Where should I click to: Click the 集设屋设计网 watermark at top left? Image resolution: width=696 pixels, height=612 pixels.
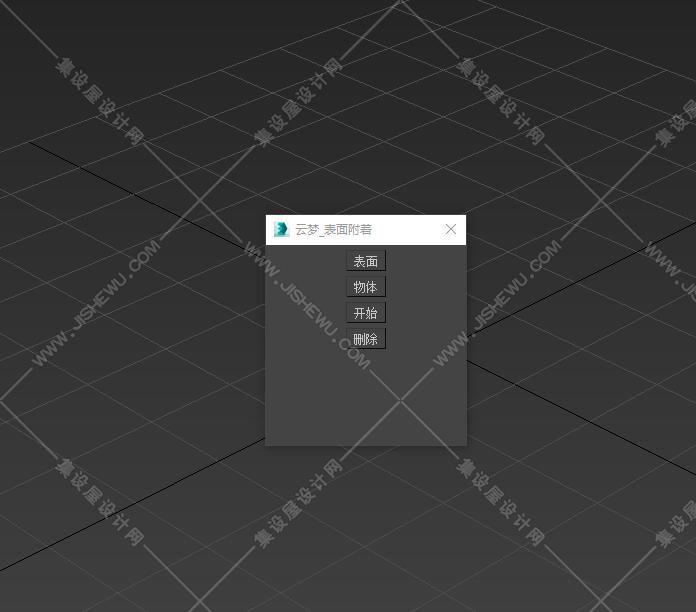pos(99,101)
